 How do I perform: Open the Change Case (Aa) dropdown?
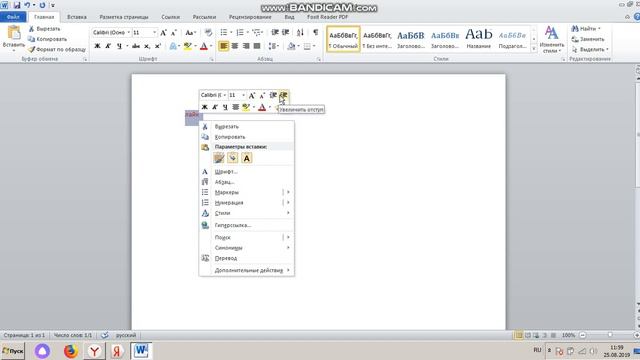(190, 33)
